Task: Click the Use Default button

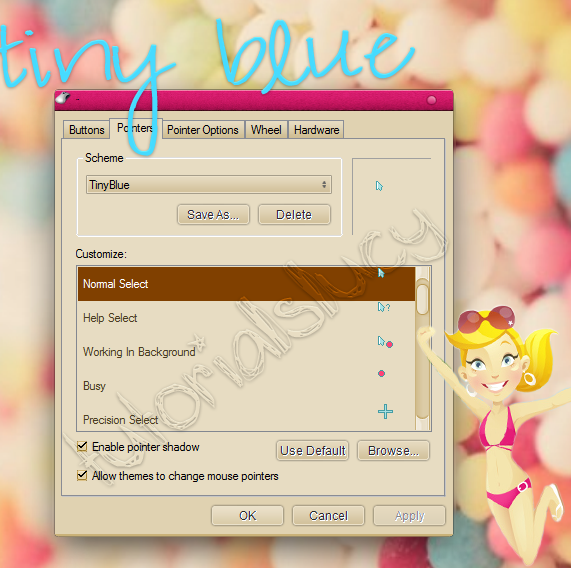Action: (x=312, y=451)
